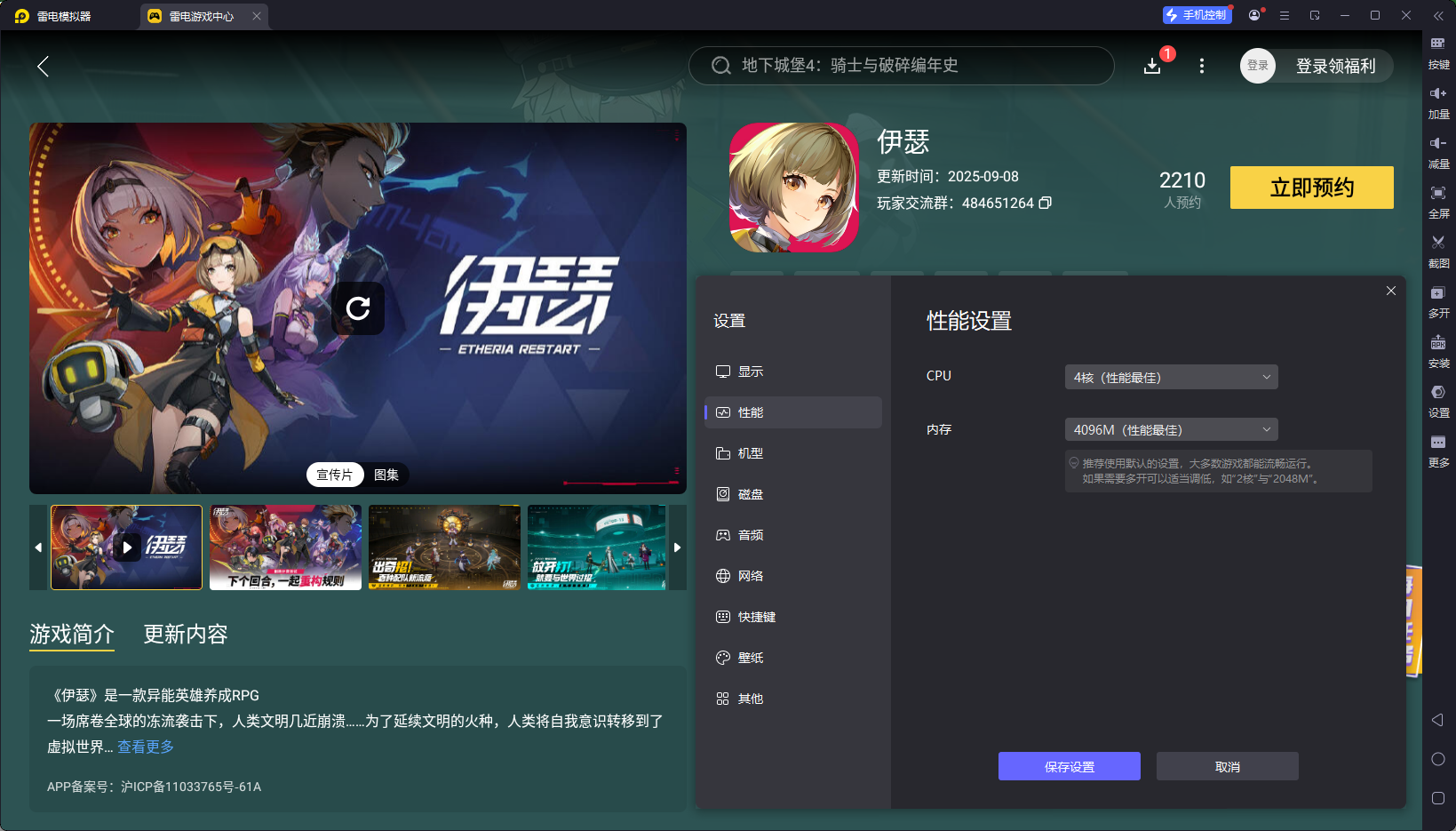This screenshot has height=831, width=1456.
Task: Click the Android home circle button
Action: (x=1438, y=759)
